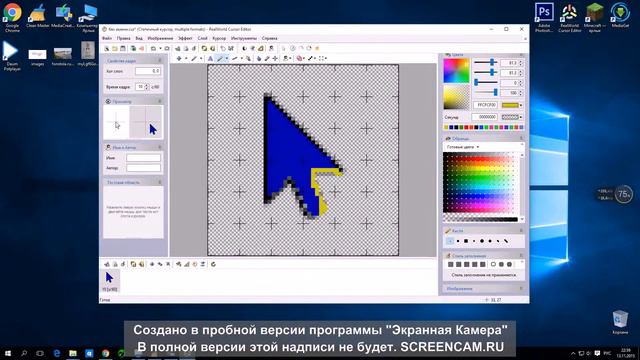This screenshot has width=640, height=360.
Task: Click the first icon in frames toolbar
Action: (107, 264)
